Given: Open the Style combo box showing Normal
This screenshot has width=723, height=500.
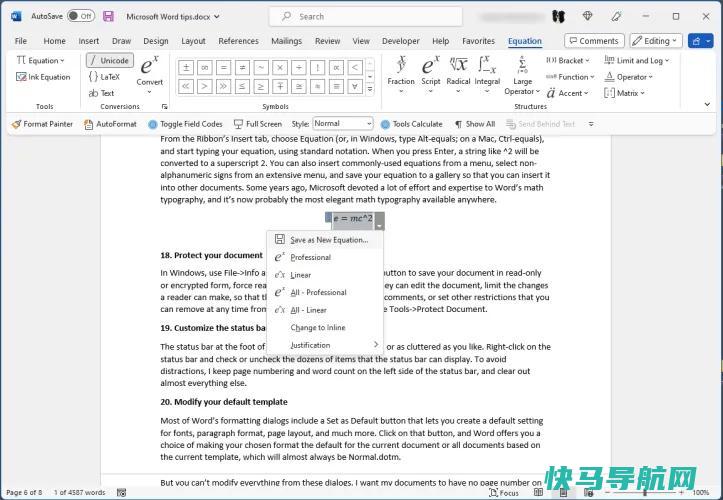Looking at the screenshot, I should pos(343,124).
